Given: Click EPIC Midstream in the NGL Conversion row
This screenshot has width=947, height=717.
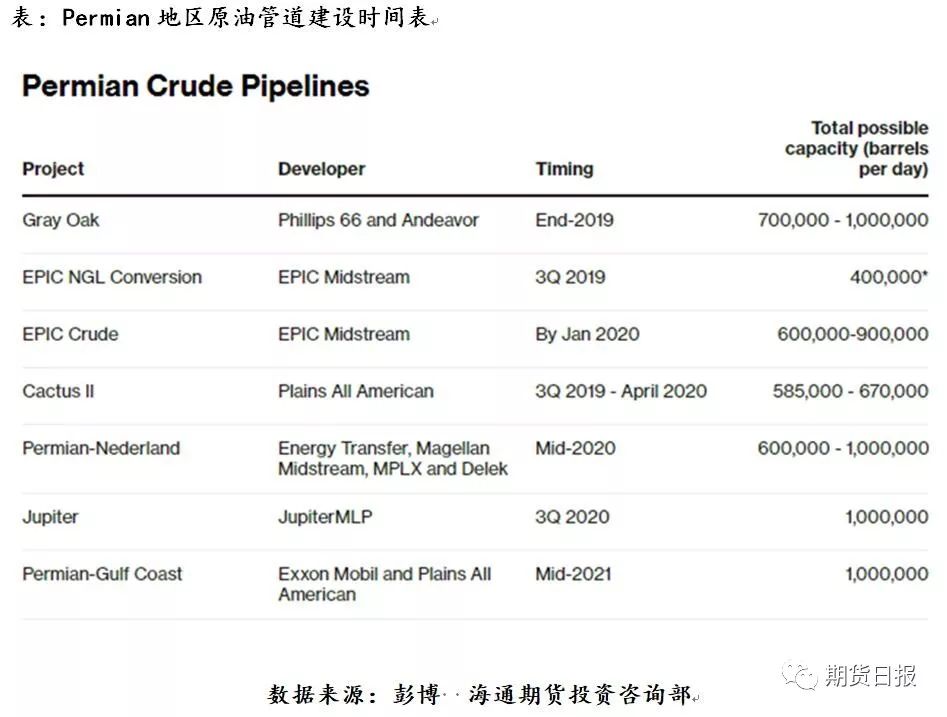Looking at the screenshot, I should click(344, 277).
